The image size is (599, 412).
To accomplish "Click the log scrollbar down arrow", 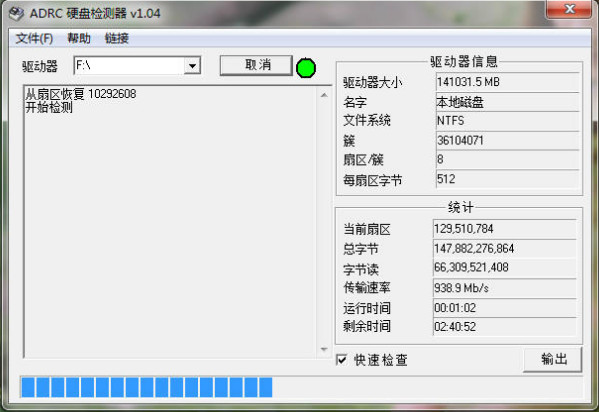I will 324,349.
